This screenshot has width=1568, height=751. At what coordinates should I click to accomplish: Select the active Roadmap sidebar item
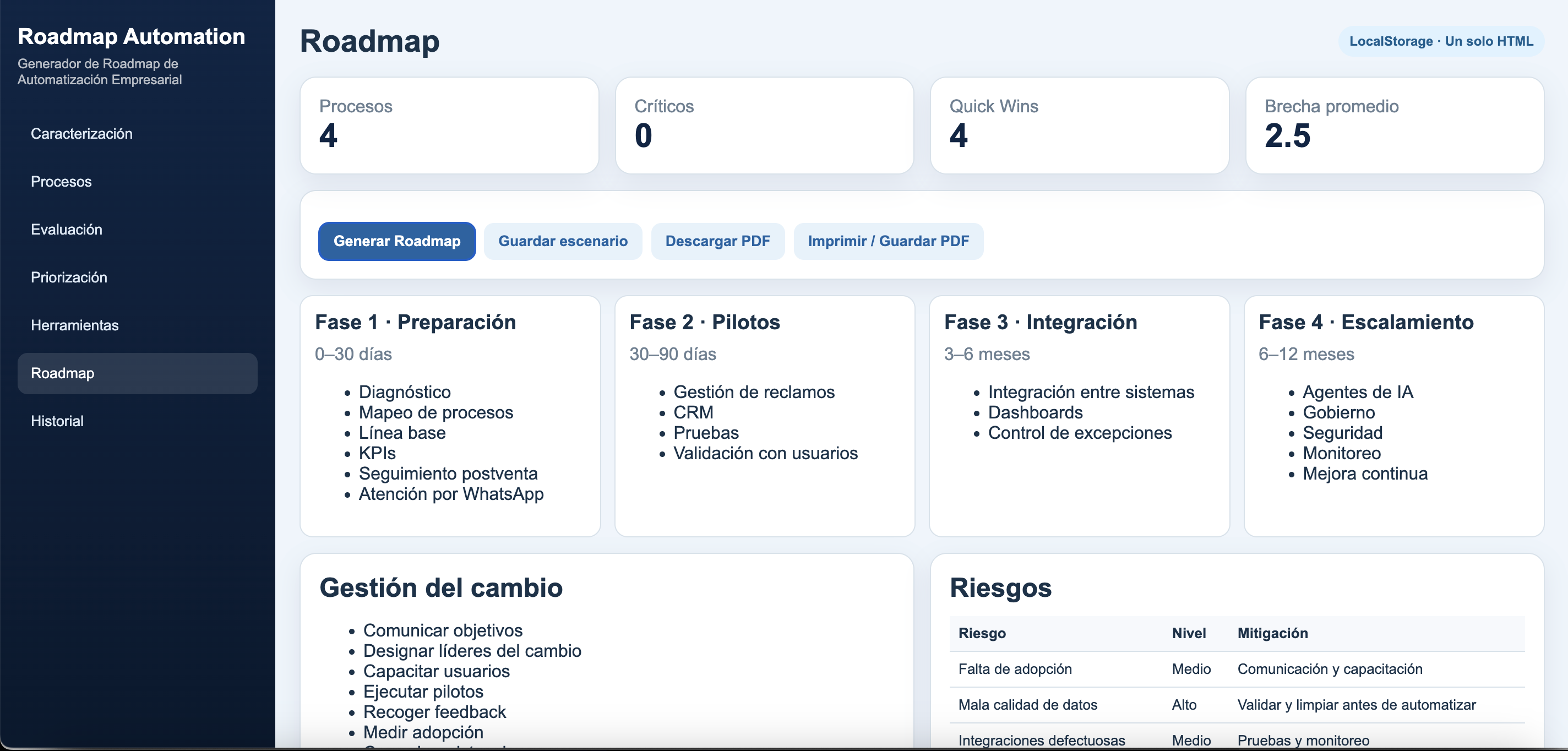click(x=137, y=373)
